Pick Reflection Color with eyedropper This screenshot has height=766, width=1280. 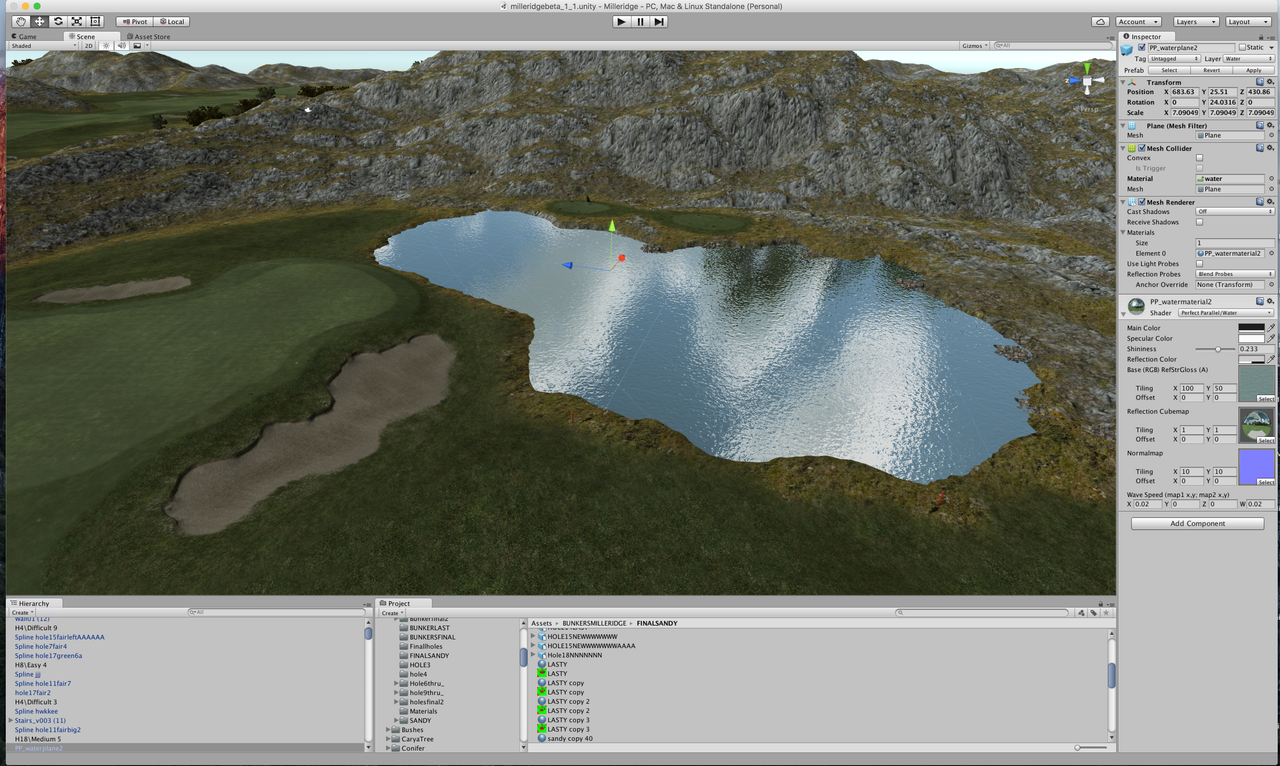[x=1271, y=359]
